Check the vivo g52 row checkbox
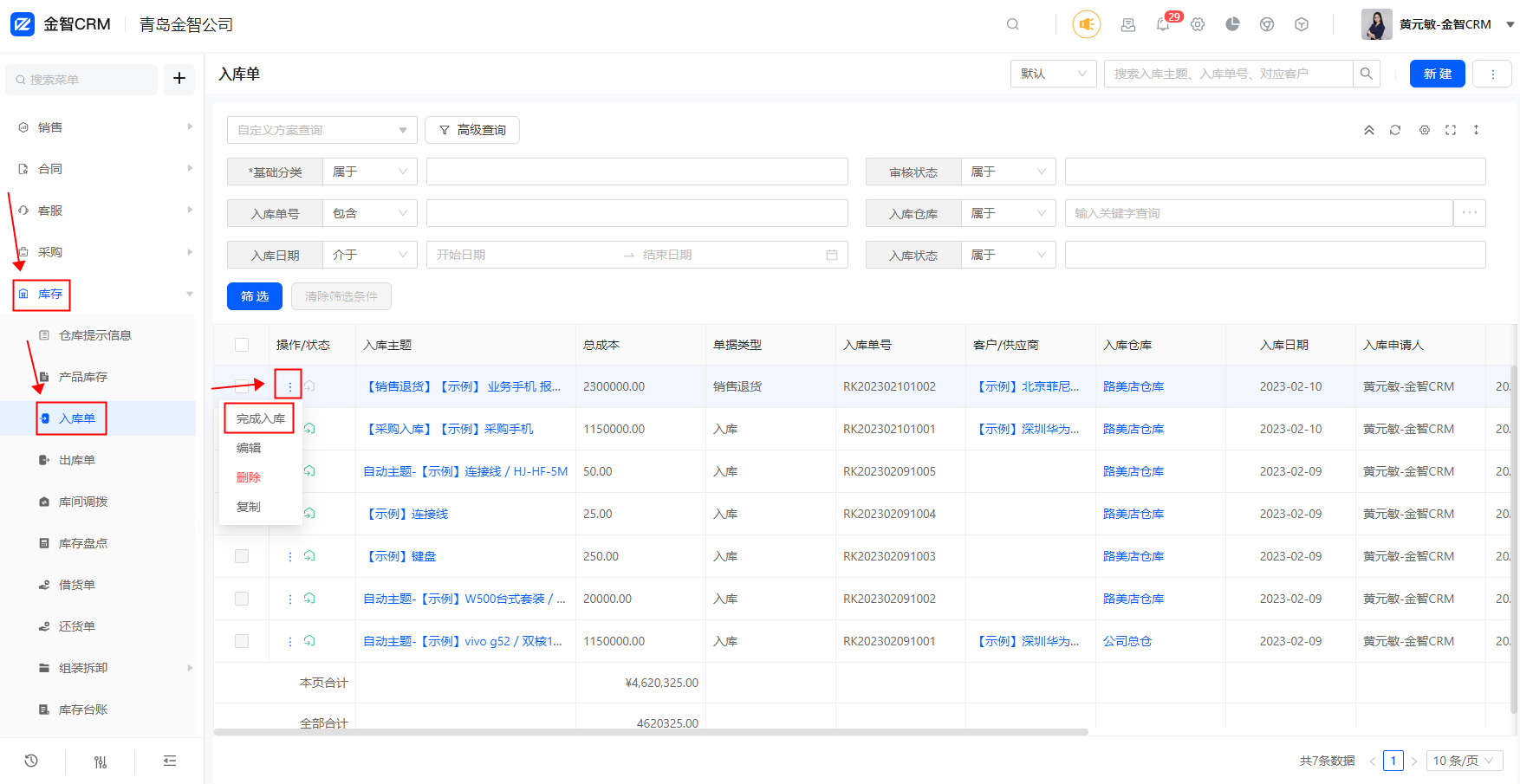This screenshot has width=1520, height=784. point(242,641)
